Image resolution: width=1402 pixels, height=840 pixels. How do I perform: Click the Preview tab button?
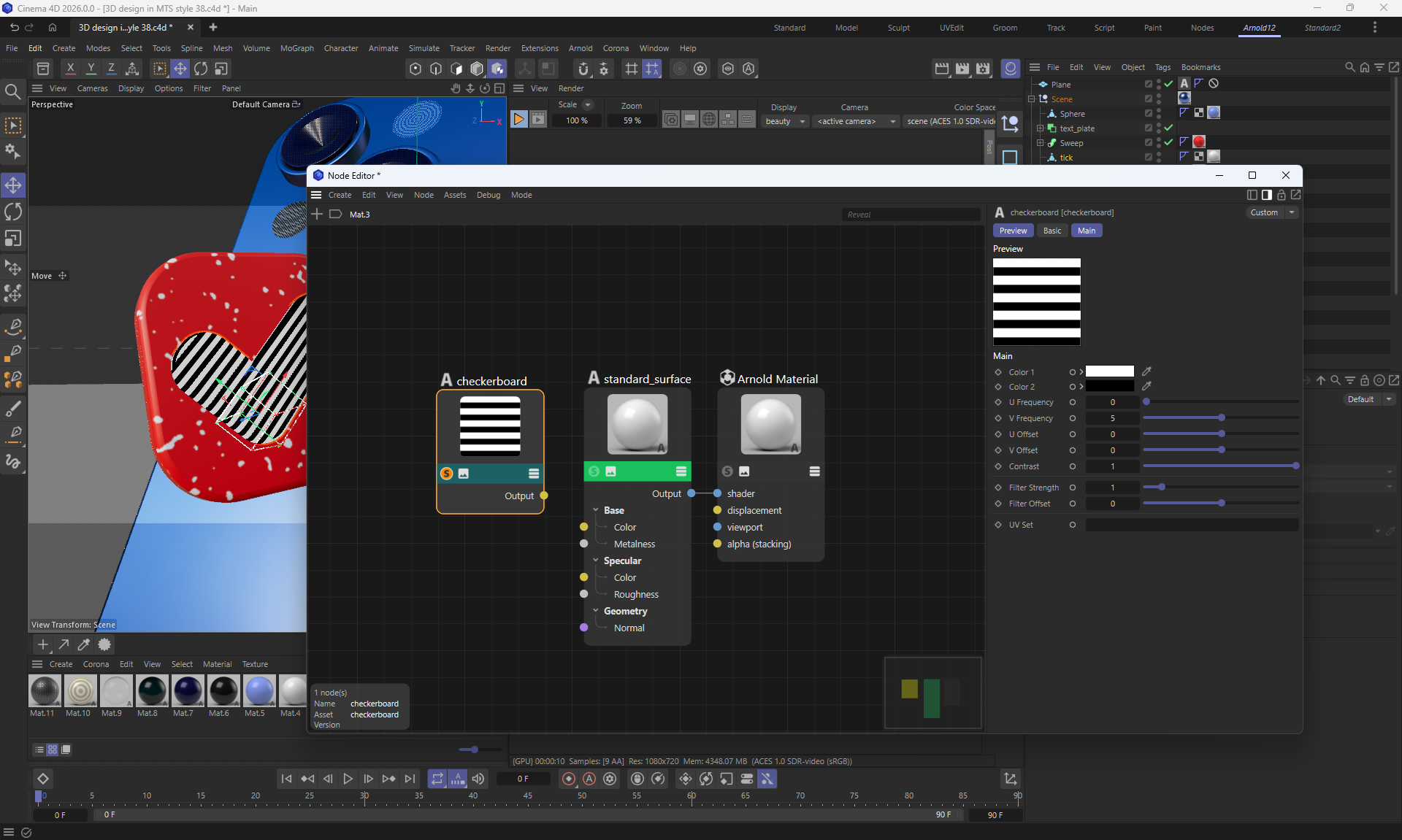coord(1013,231)
